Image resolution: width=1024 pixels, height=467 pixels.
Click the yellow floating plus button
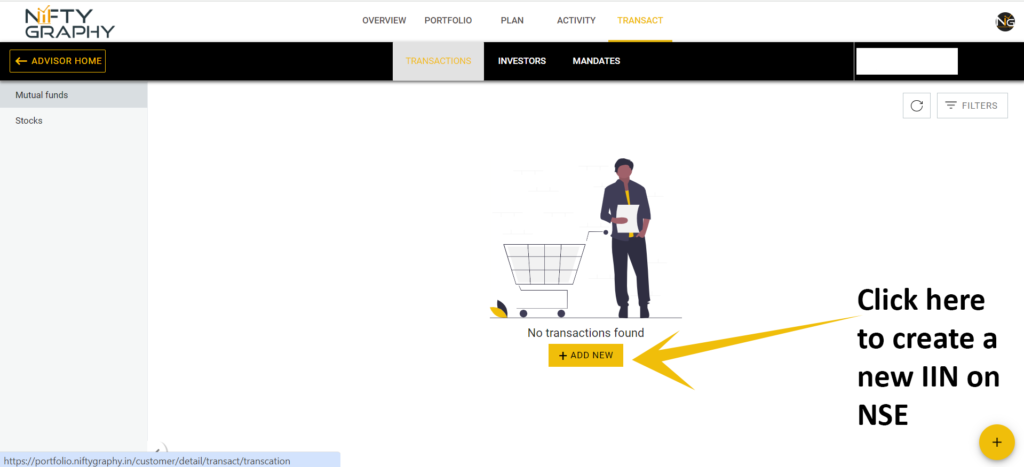tap(997, 442)
